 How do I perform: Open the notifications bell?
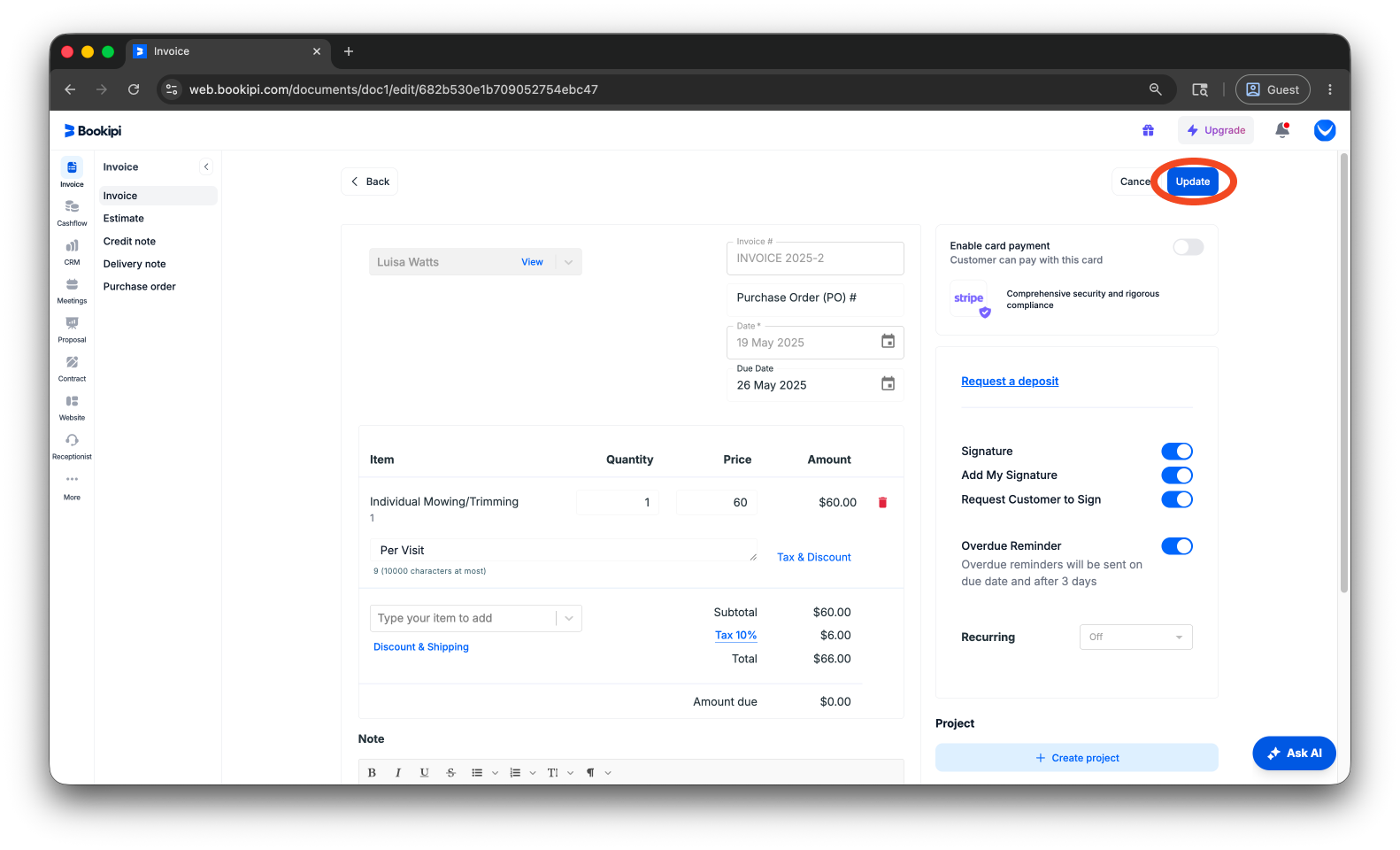coord(1281,130)
